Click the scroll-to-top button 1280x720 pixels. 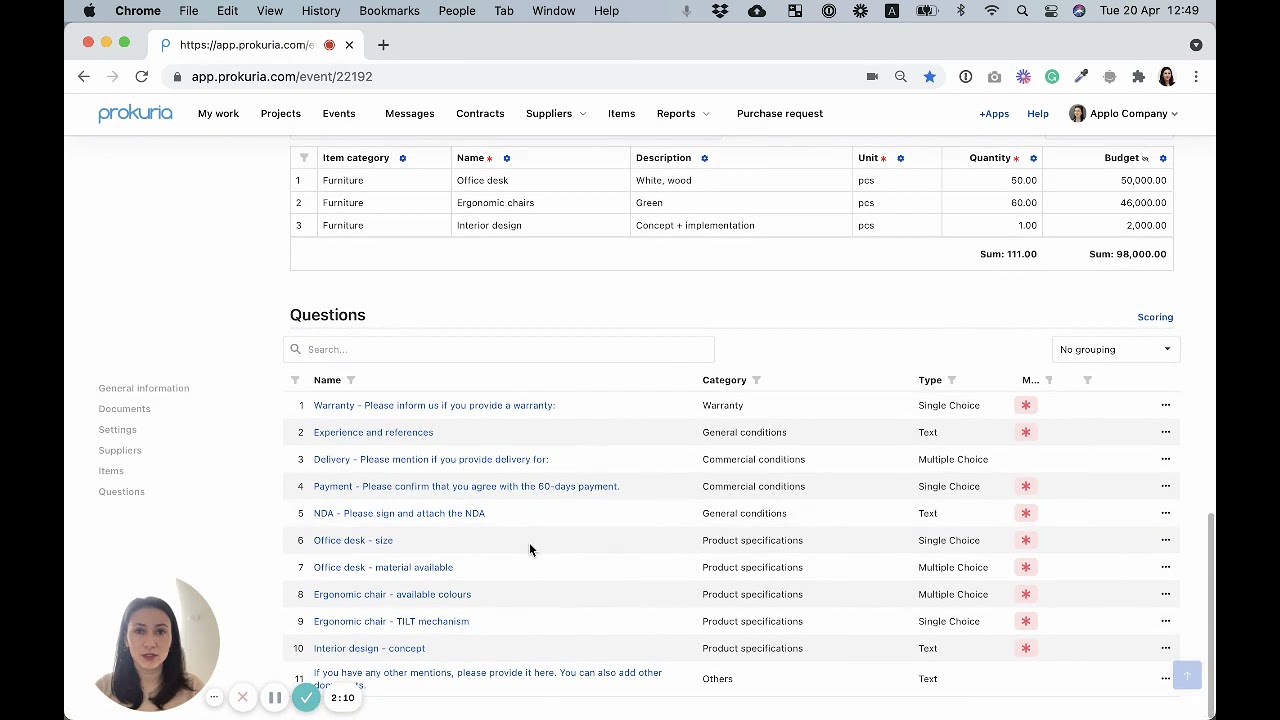[1187, 676]
